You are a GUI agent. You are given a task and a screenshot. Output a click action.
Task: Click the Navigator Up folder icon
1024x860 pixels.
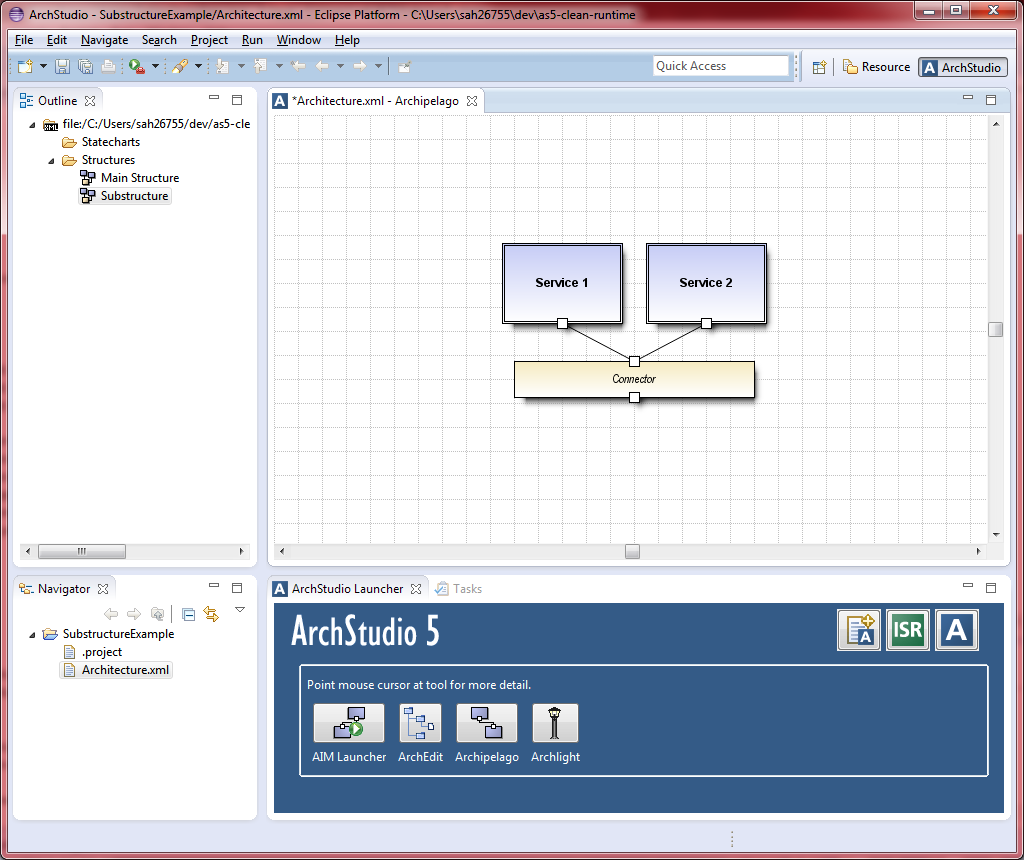coord(157,614)
